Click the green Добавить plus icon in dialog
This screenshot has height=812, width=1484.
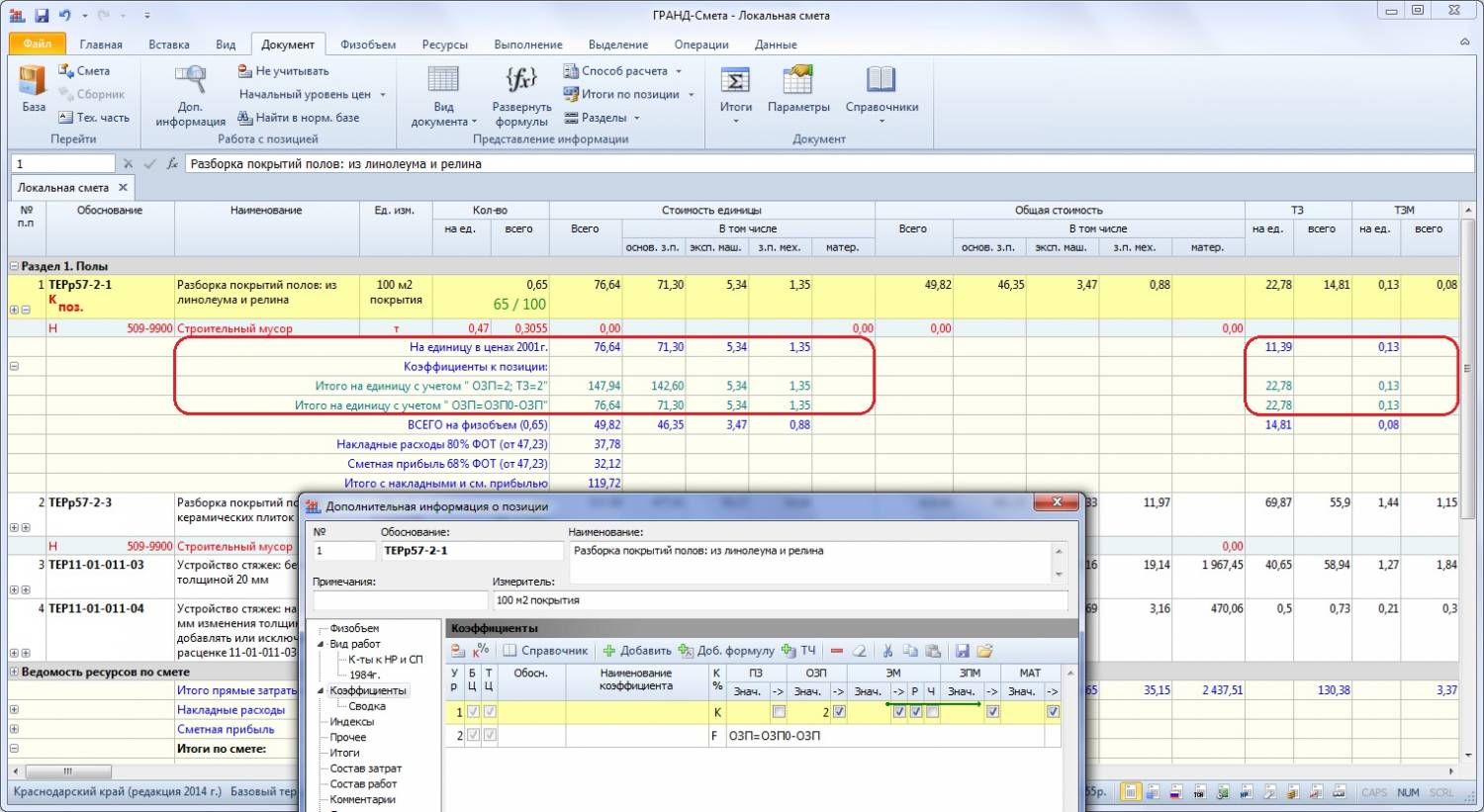[x=609, y=651]
